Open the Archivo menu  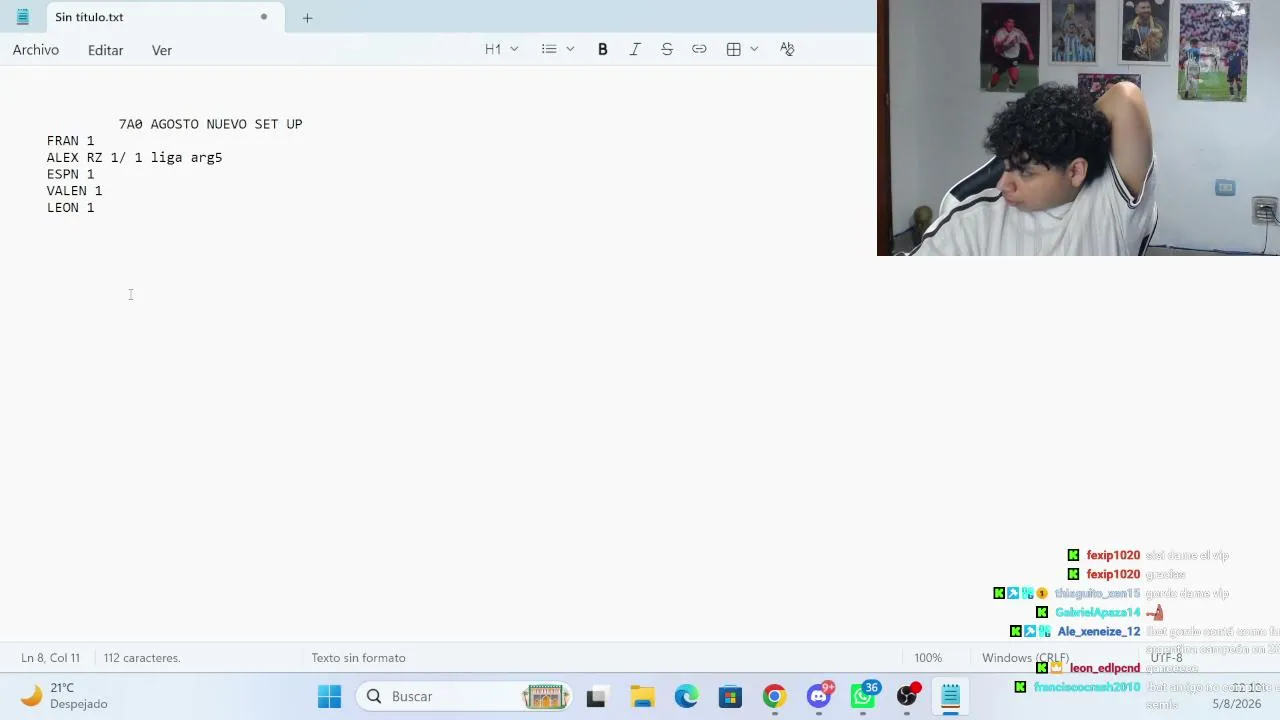[36, 50]
